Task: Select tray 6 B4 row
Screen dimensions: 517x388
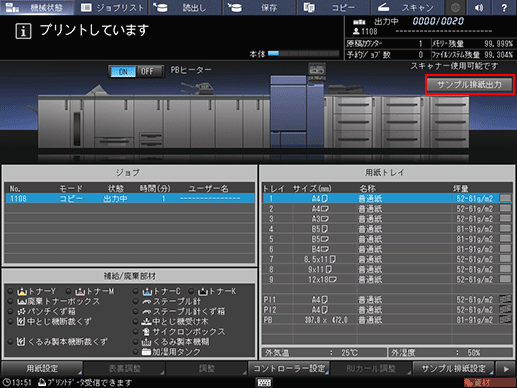Action: (x=387, y=249)
